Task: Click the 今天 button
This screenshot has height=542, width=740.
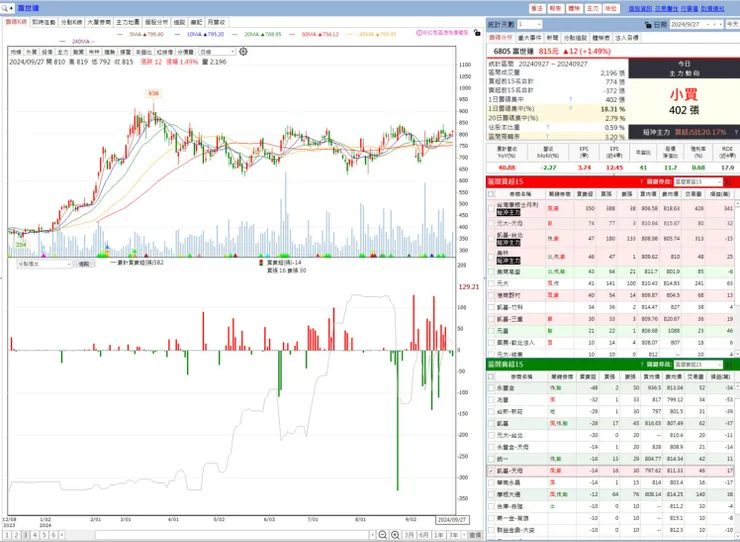Action: click(x=732, y=24)
